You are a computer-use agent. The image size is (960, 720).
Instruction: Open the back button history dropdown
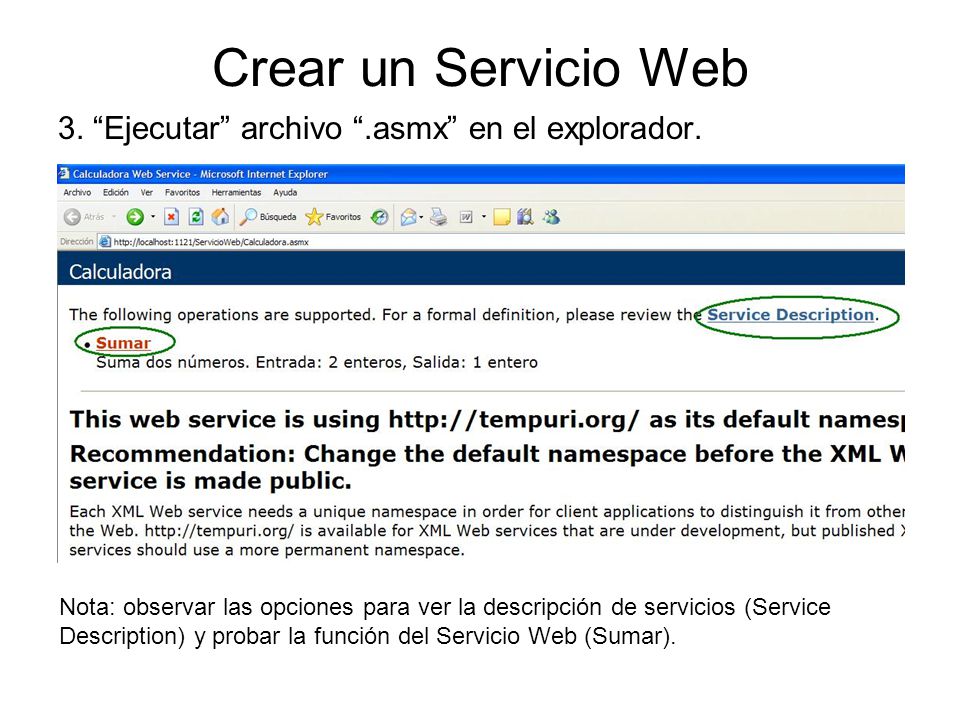point(114,217)
